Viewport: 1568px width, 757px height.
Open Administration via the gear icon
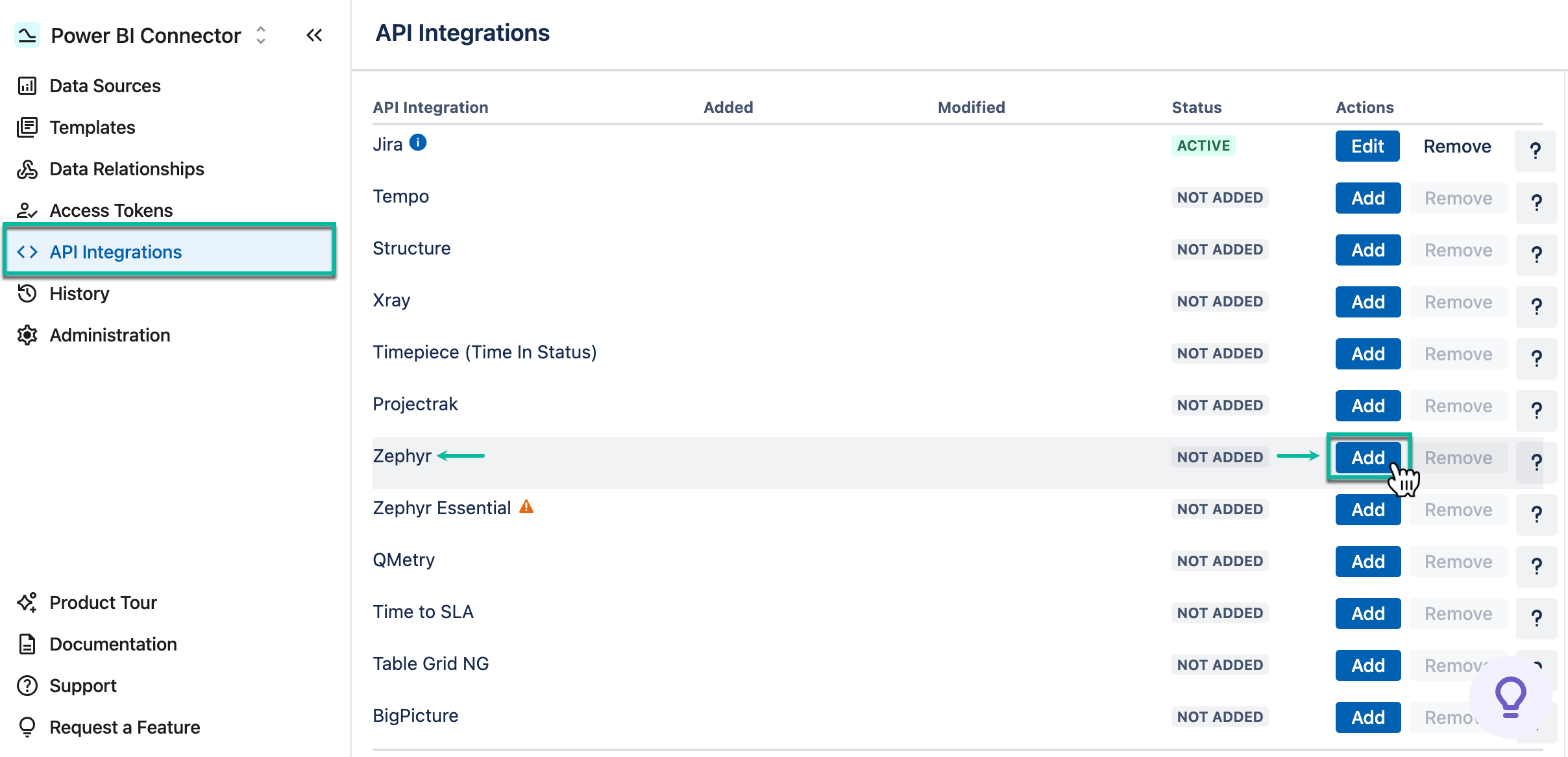pyautogui.click(x=27, y=335)
